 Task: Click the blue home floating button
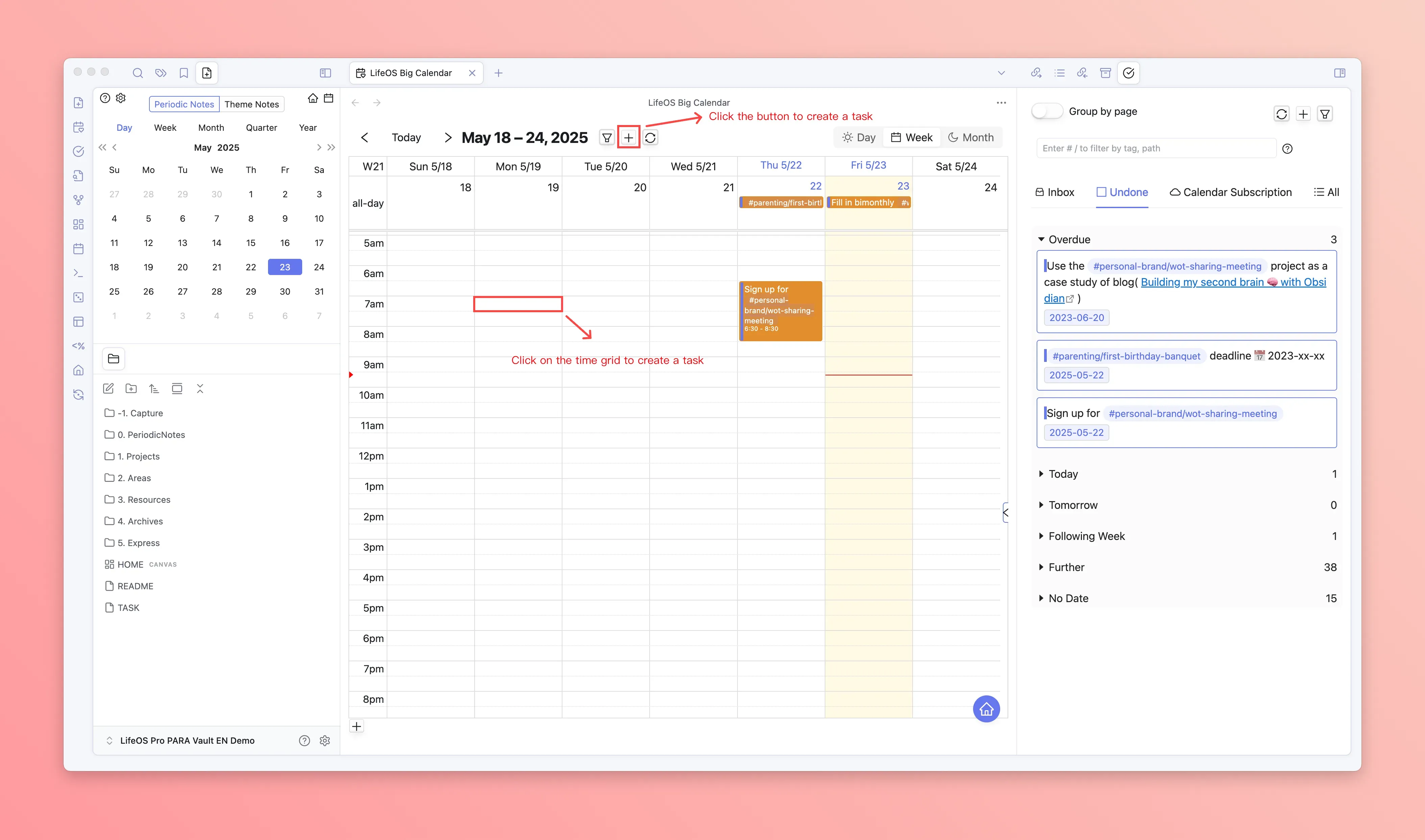[x=986, y=709]
